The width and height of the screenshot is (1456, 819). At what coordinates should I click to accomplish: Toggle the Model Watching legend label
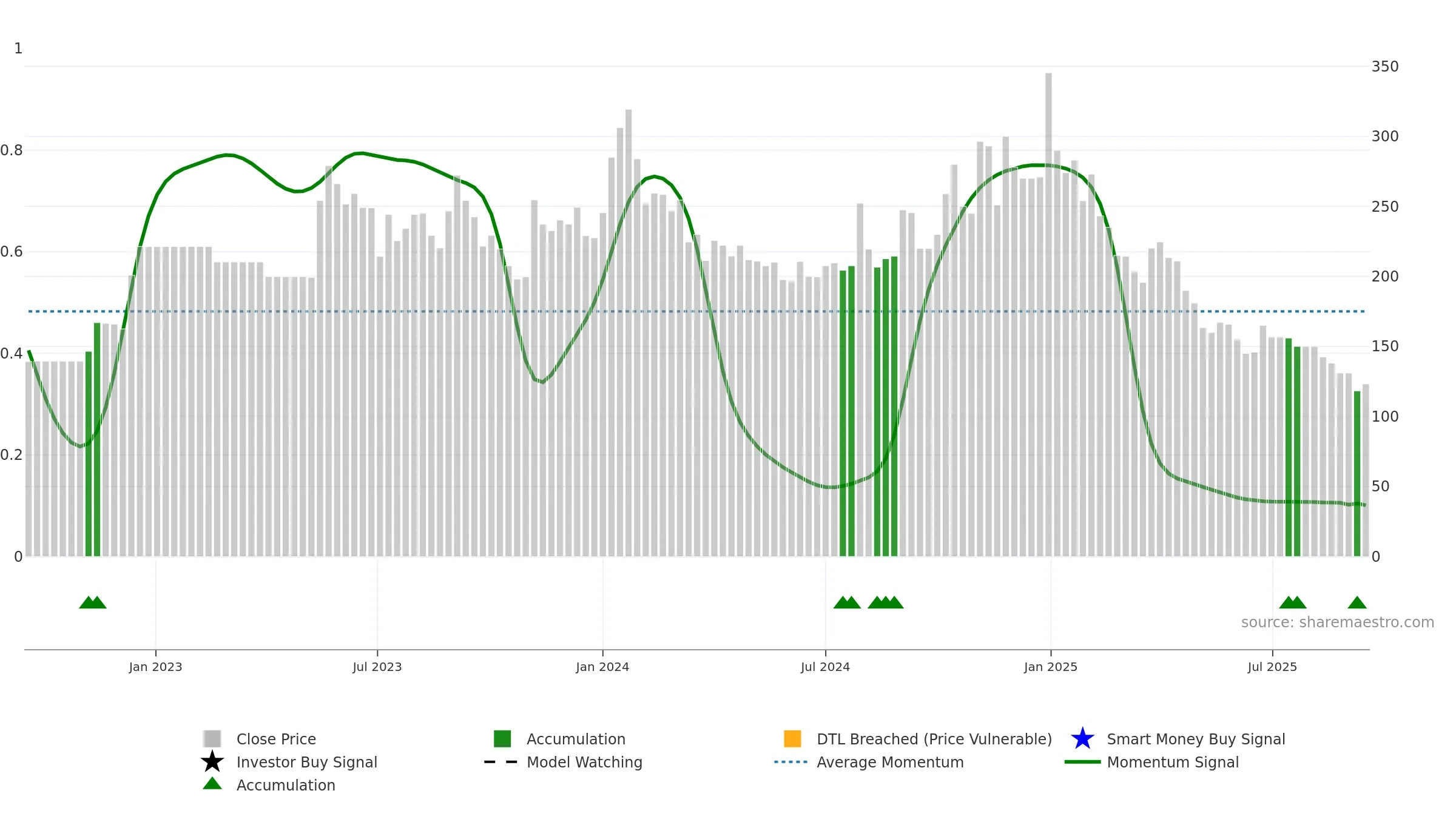(584, 762)
